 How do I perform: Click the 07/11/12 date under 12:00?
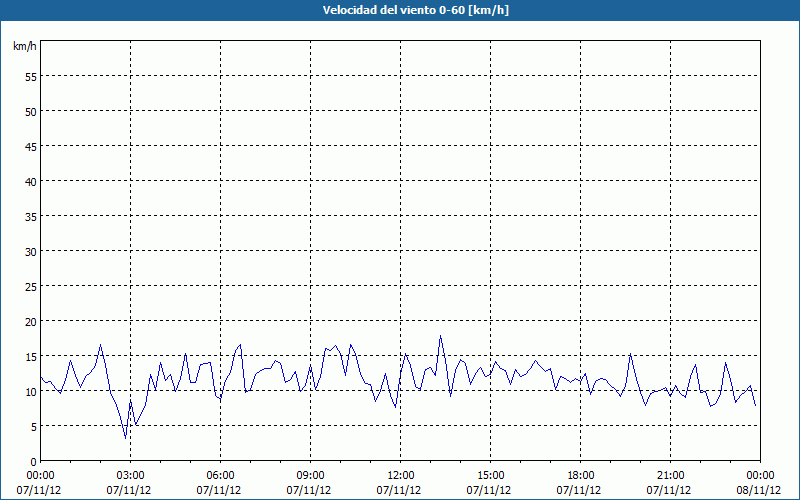[x=399, y=490]
